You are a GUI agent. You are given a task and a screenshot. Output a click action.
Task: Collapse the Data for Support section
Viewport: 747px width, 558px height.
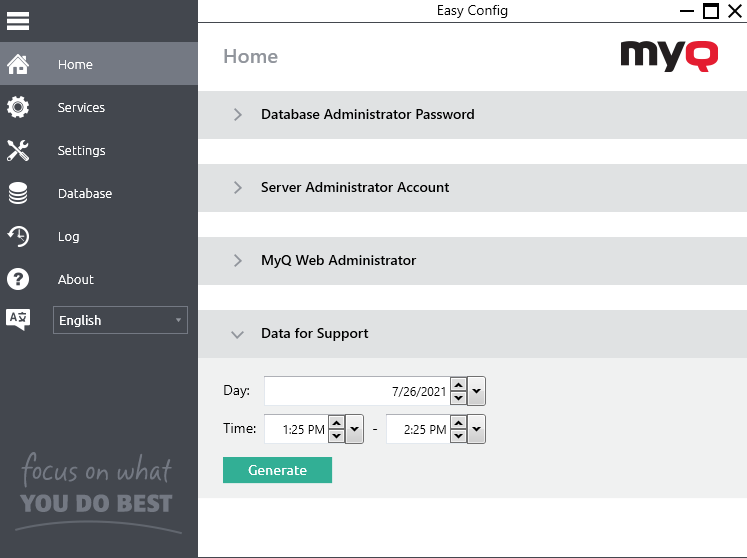coord(238,335)
